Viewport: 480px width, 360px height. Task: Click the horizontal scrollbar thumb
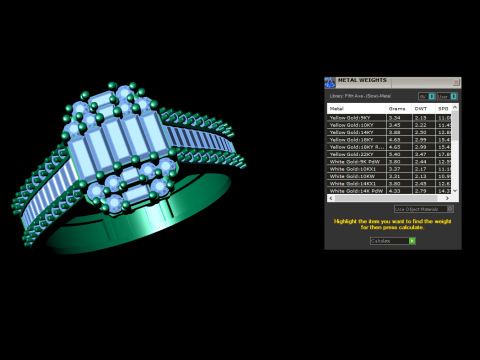[x=386, y=198]
